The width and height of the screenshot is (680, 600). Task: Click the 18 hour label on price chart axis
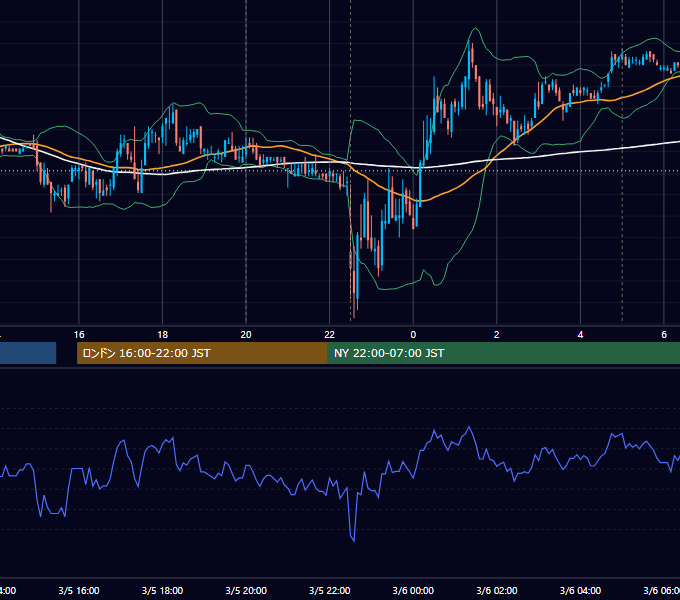[163, 335]
